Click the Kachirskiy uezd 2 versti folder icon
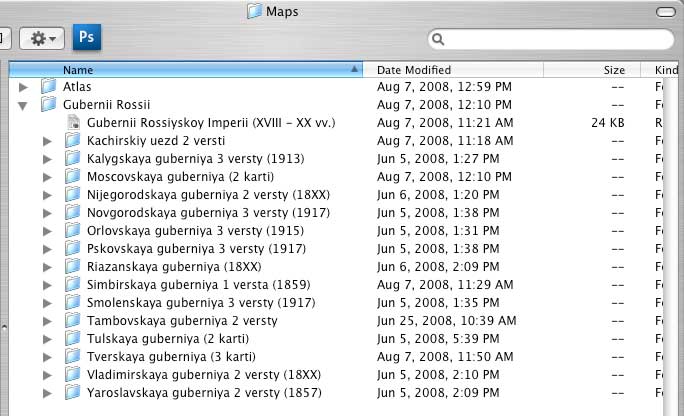 tap(72, 141)
